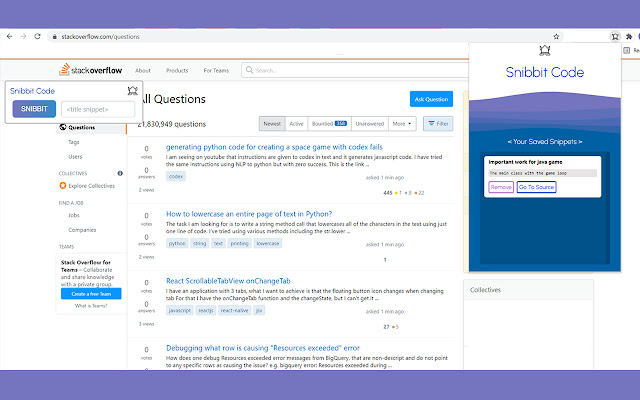Click the browser forward arrow

click(23, 36)
